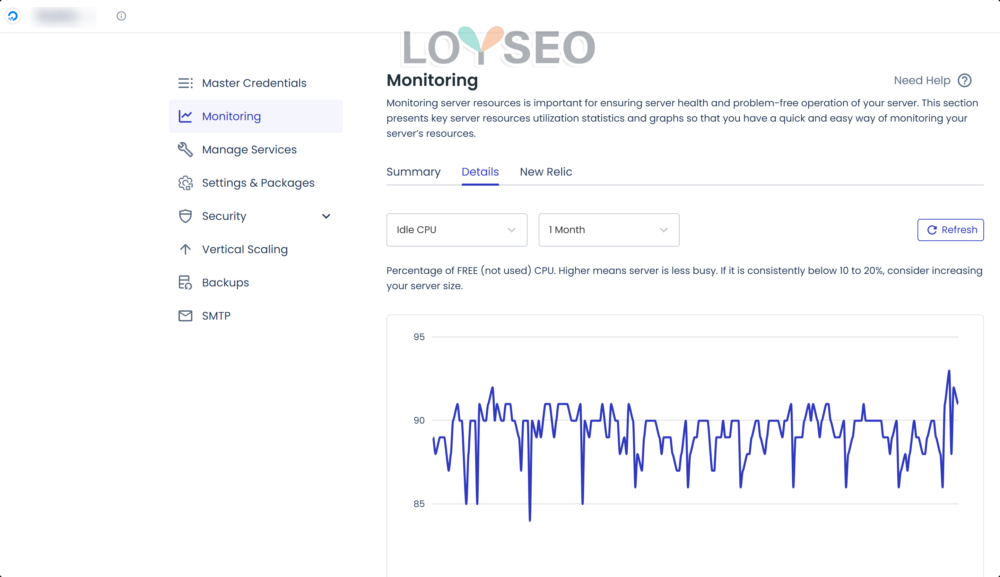Screen dimensions: 1000x577
Task: Click the Monitoring chart icon in sidebar
Action: pyautogui.click(x=185, y=116)
